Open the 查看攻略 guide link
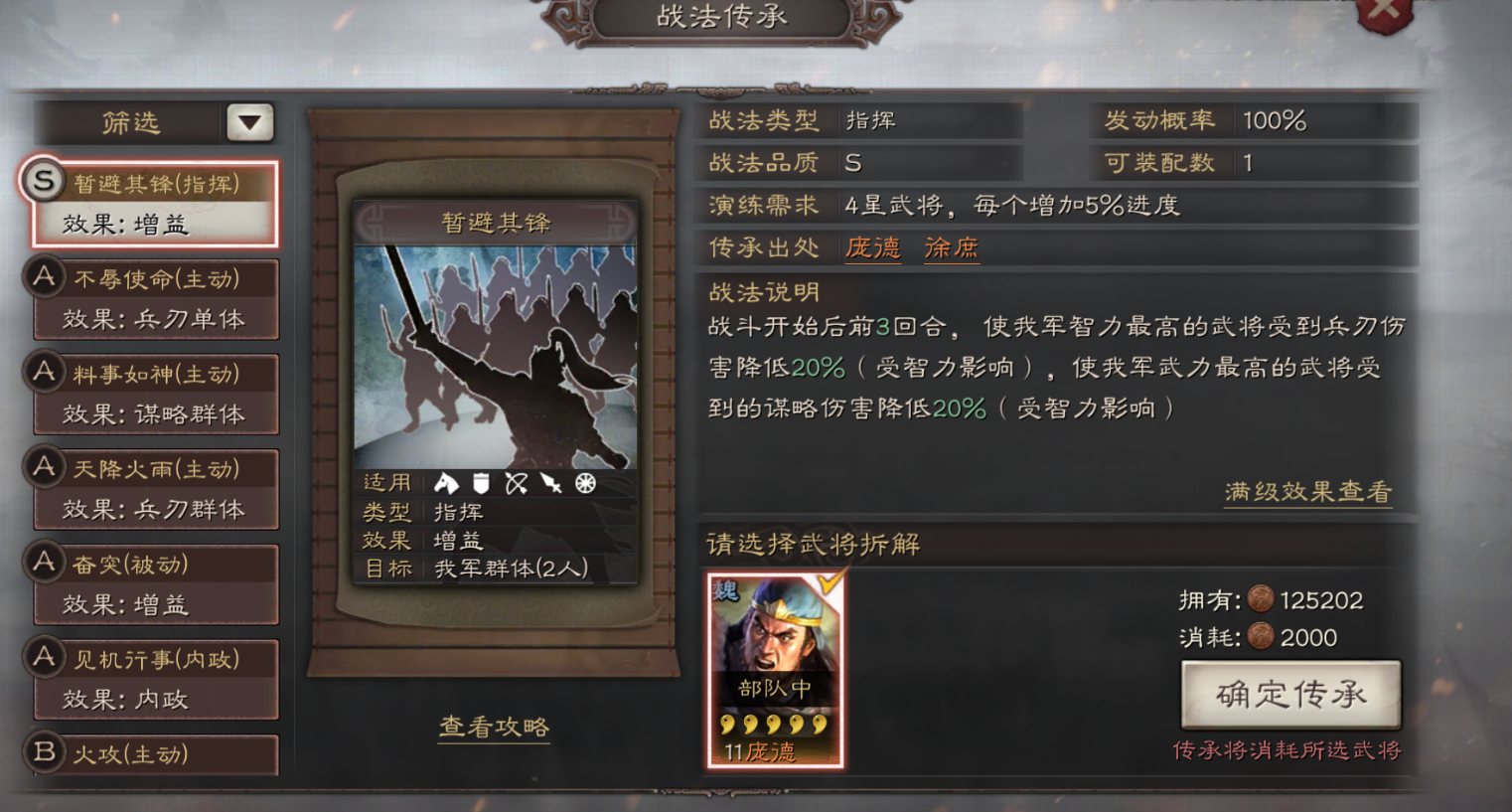The height and width of the screenshot is (812, 1512). tap(494, 728)
